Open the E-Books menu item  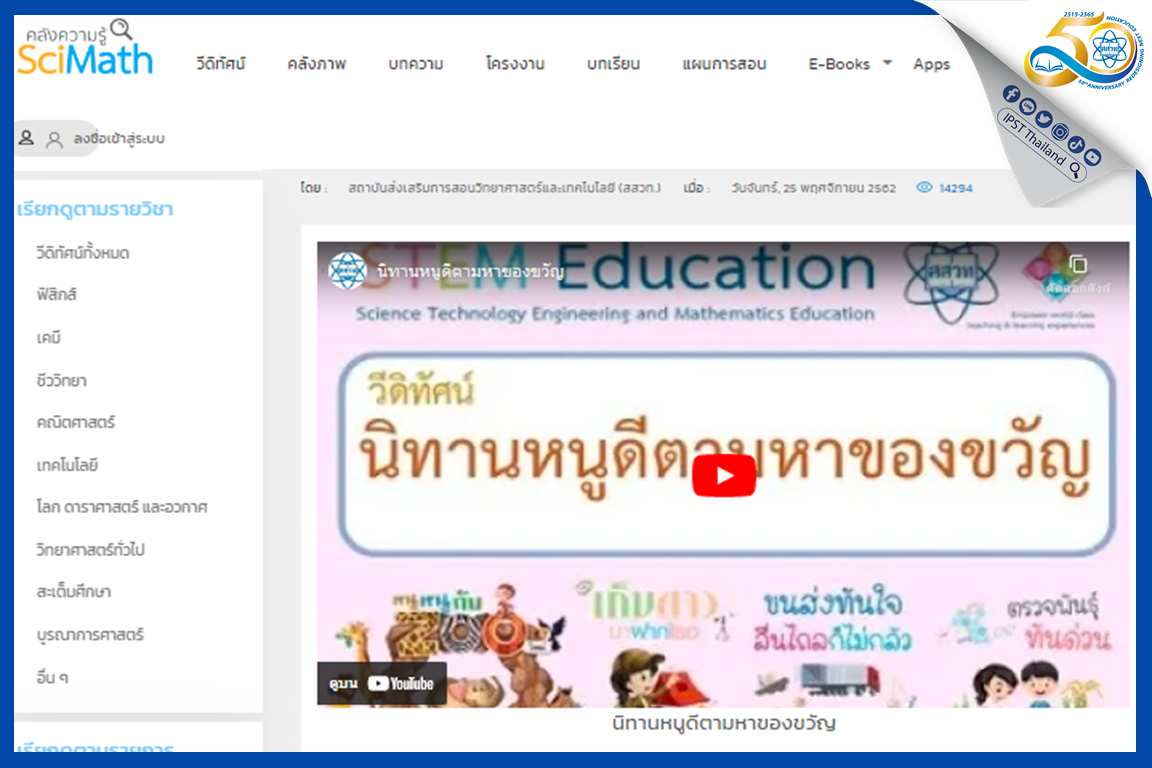click(x=839, y=64)
